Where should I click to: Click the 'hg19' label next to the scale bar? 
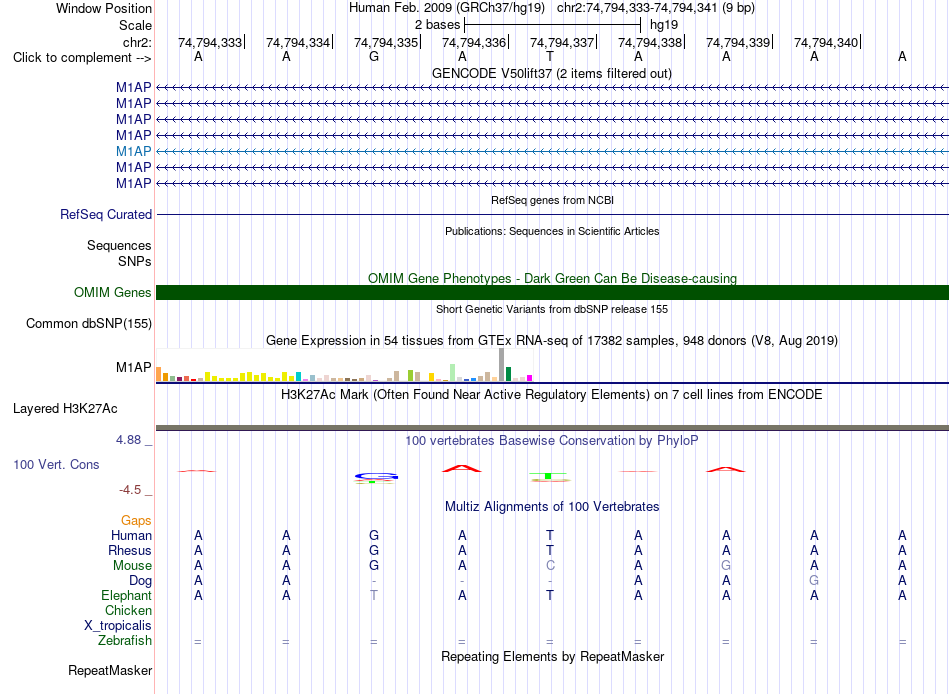(x=664, y=25)
